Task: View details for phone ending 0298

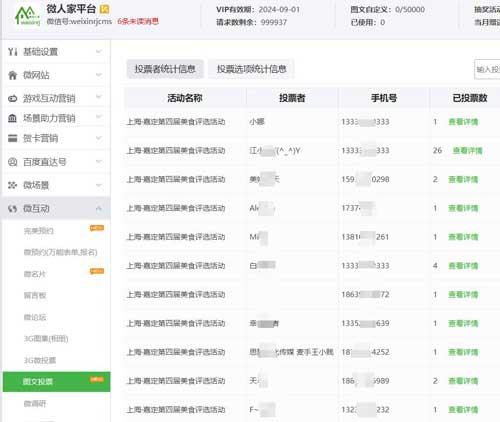Action: (x=463, y=179)
